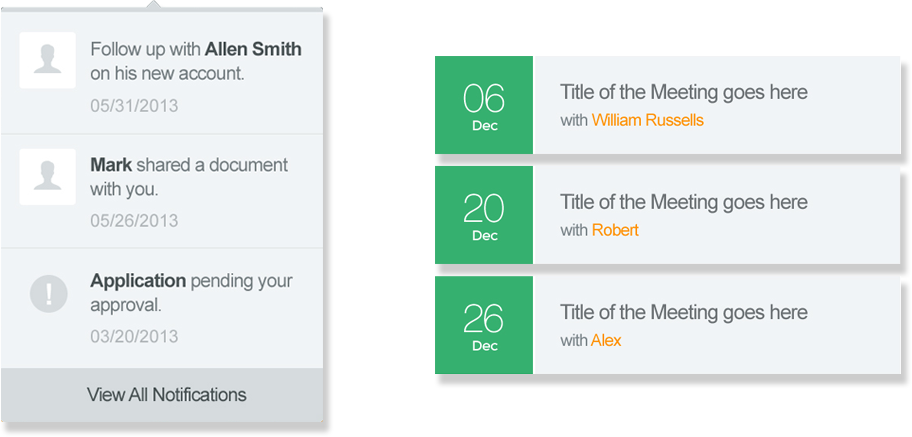Click the 06 Dec date badge
Viewport: 912px width, 437px height.
(484, 106)
